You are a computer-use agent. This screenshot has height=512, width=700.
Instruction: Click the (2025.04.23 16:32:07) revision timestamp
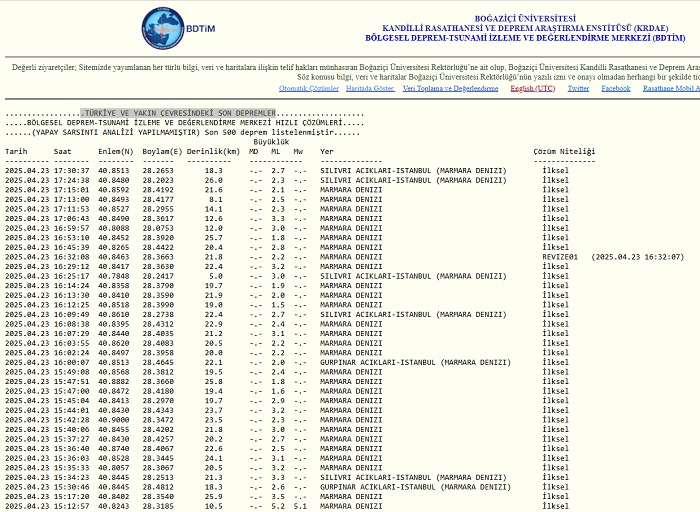point(638,257)
